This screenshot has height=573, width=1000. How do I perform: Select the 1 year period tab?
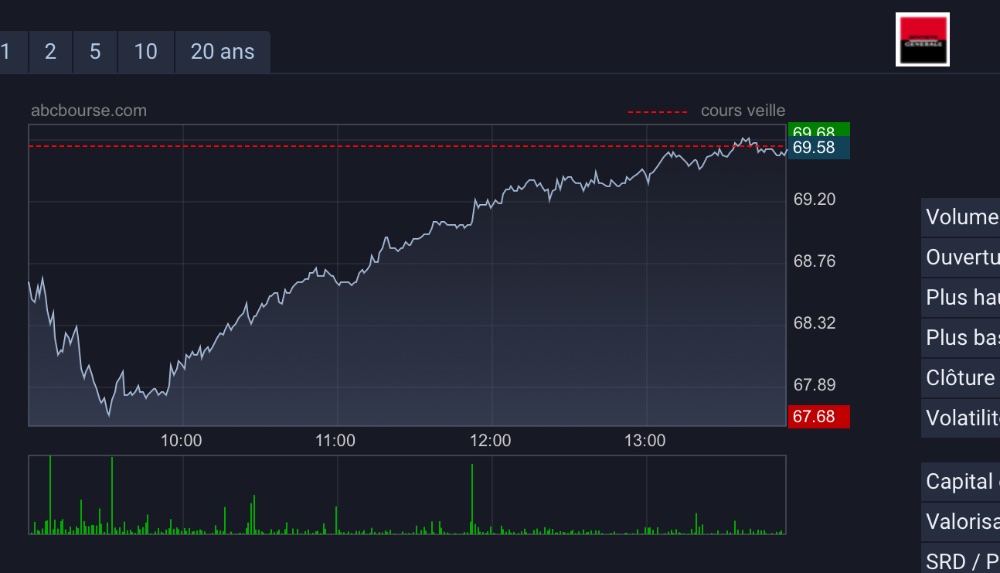[8, 52]
